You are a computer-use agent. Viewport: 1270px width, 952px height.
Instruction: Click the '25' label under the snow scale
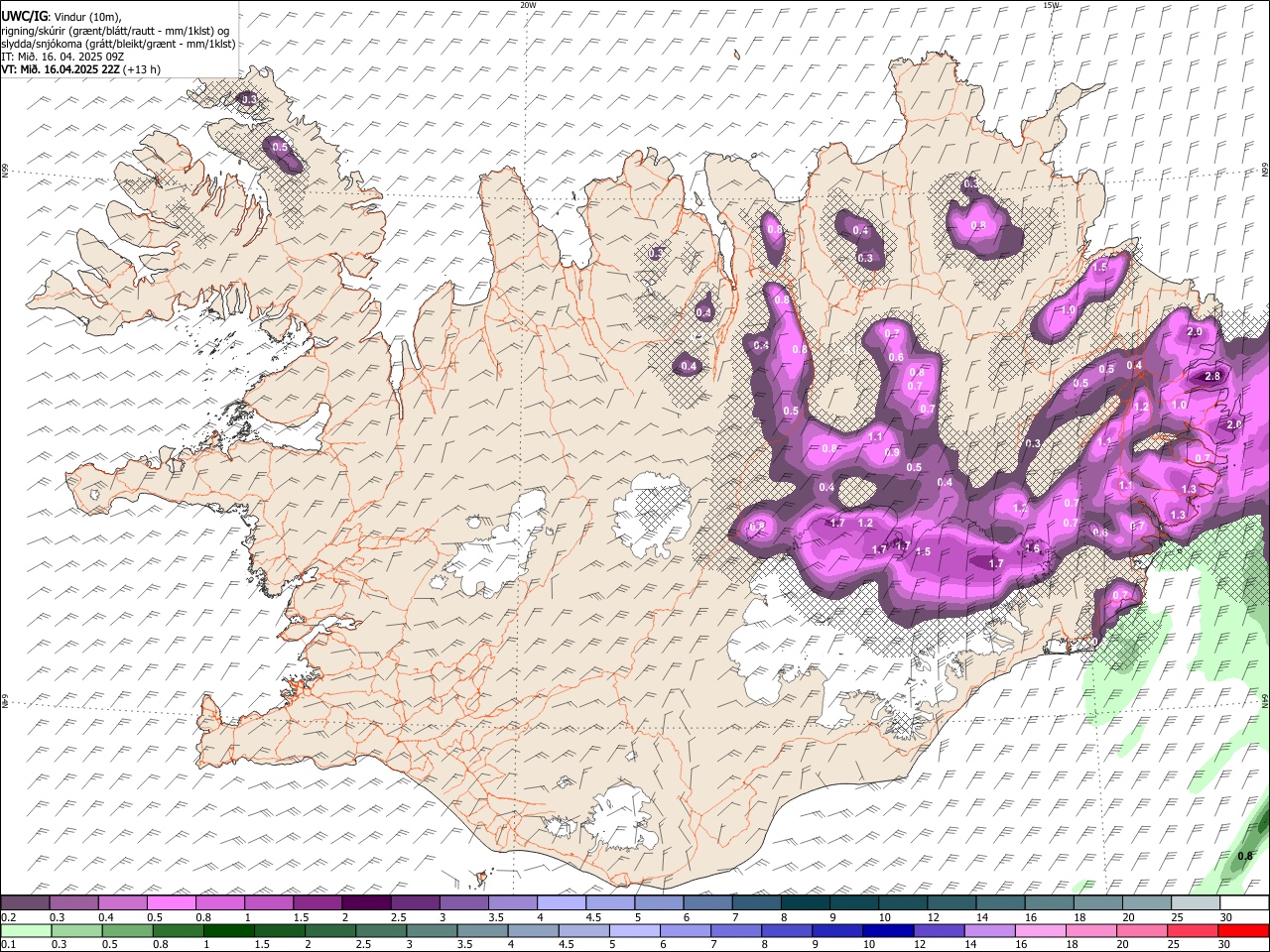(1176, 917)
